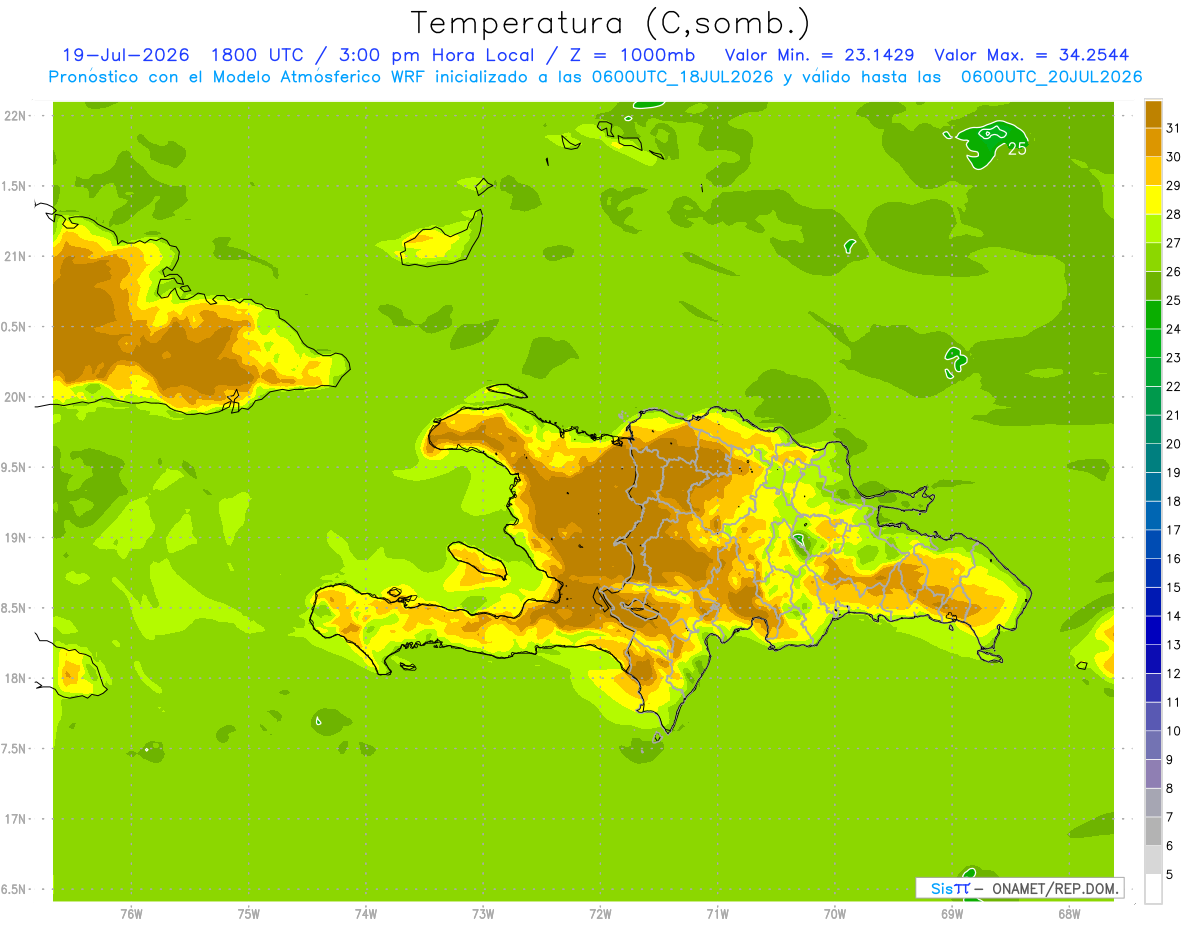
Task: Click the "20N" latitude axis label
Action: pyautogui.click(x=15, y=397)
